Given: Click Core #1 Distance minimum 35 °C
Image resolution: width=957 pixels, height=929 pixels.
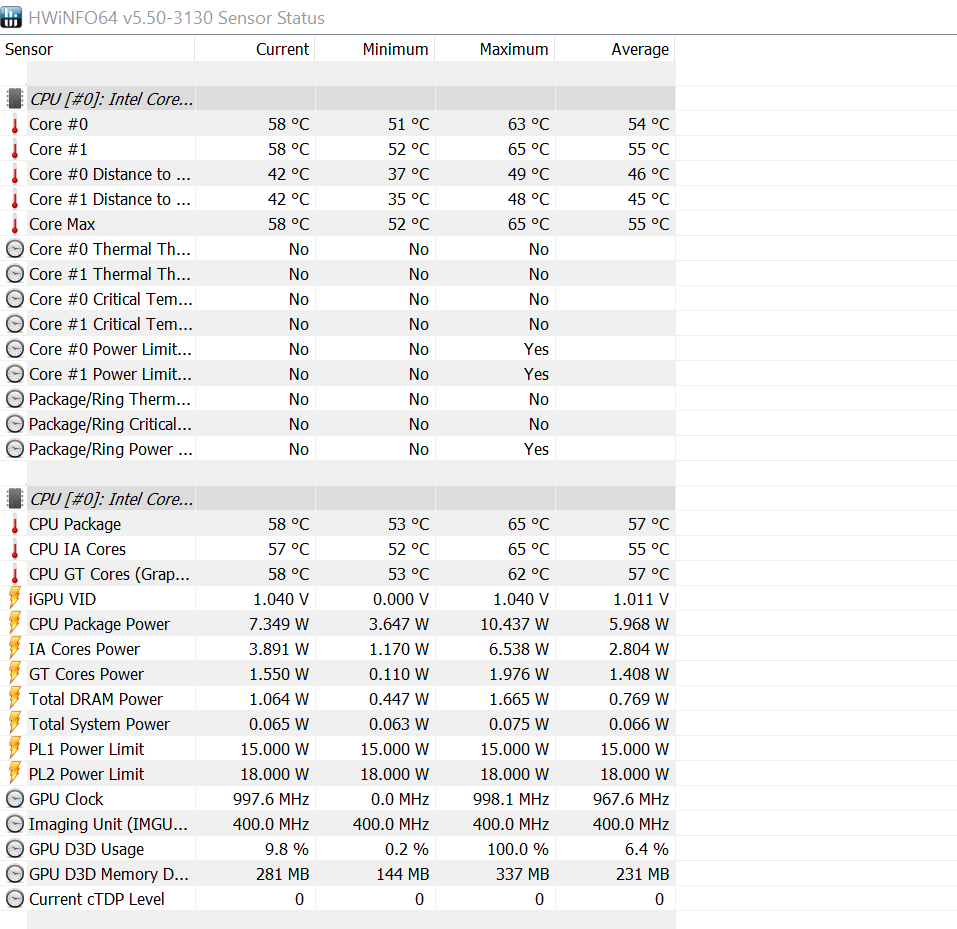Looking at the screenshot, I should click(408, 200).
